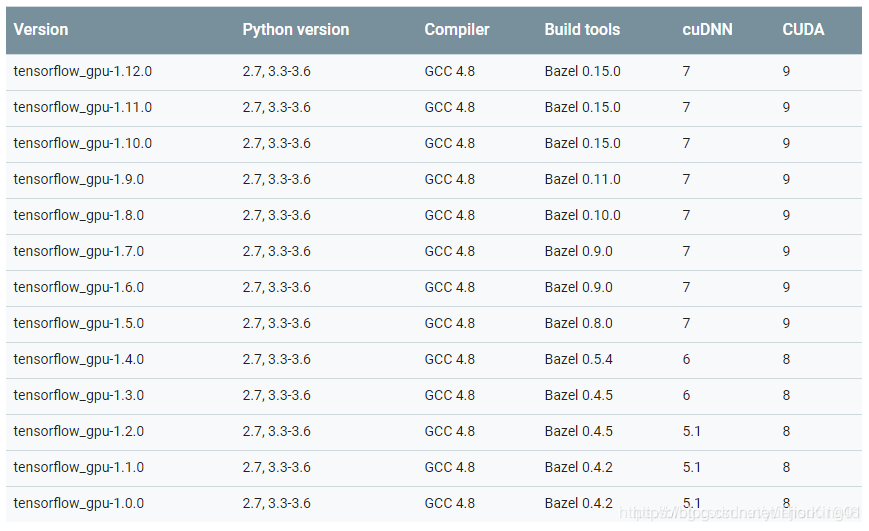
Task: Click Bazel 0.4.5 in the 1.2.0 row
Action: tap(579, 432)
